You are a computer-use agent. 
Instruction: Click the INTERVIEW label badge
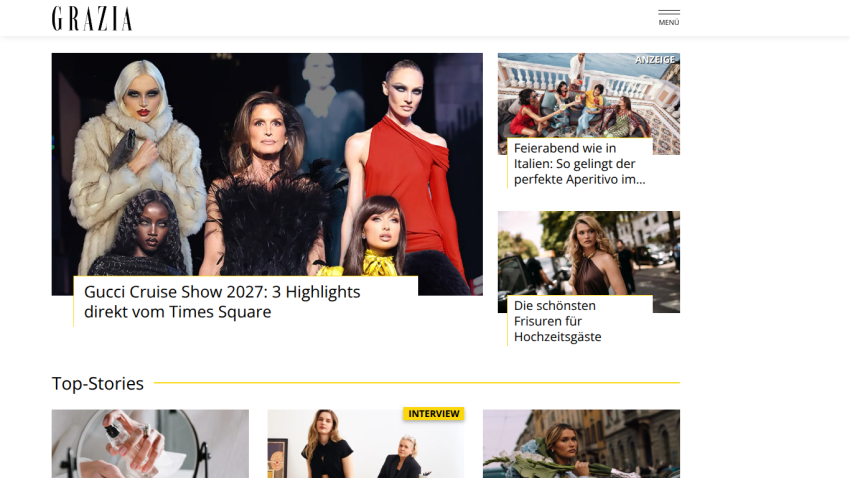[434, 414]
